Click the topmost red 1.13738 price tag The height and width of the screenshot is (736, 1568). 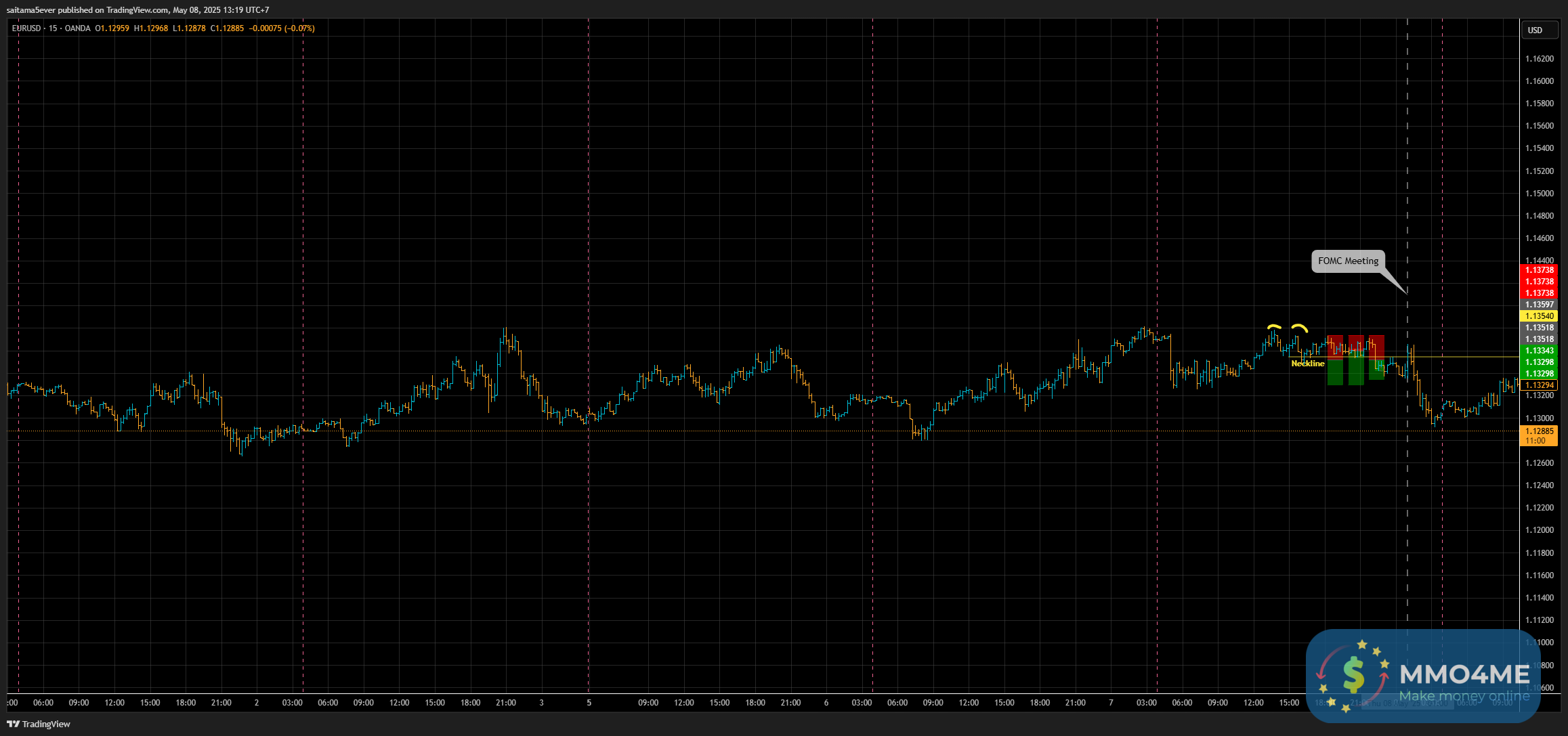click(1539, 270)
